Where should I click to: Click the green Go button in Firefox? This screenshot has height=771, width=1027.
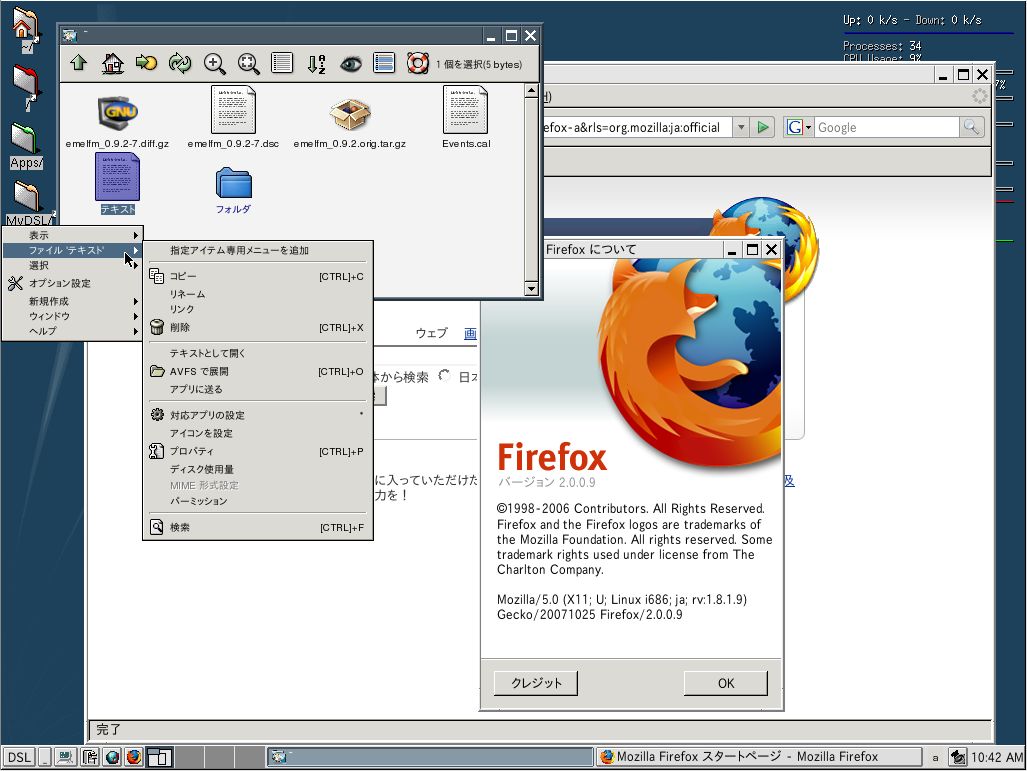click(763, 127)
